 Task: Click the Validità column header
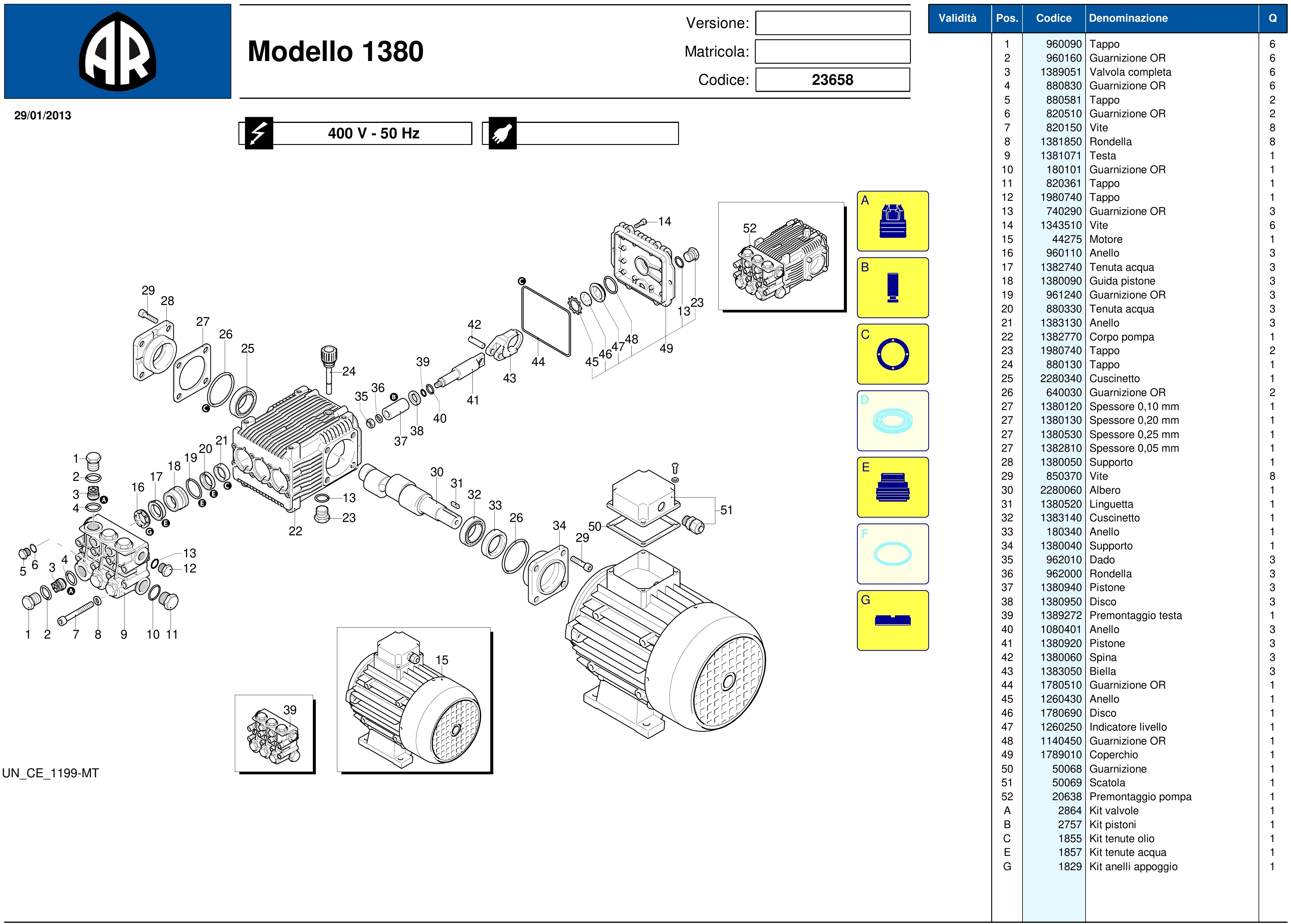pyautogui.click(x=957, y=18)
